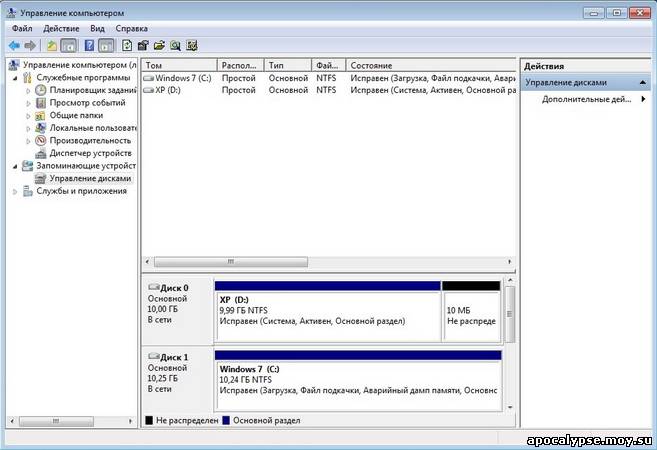Click the Диск 0 drive icon
The image size is (657, 450).
point(154,287)
